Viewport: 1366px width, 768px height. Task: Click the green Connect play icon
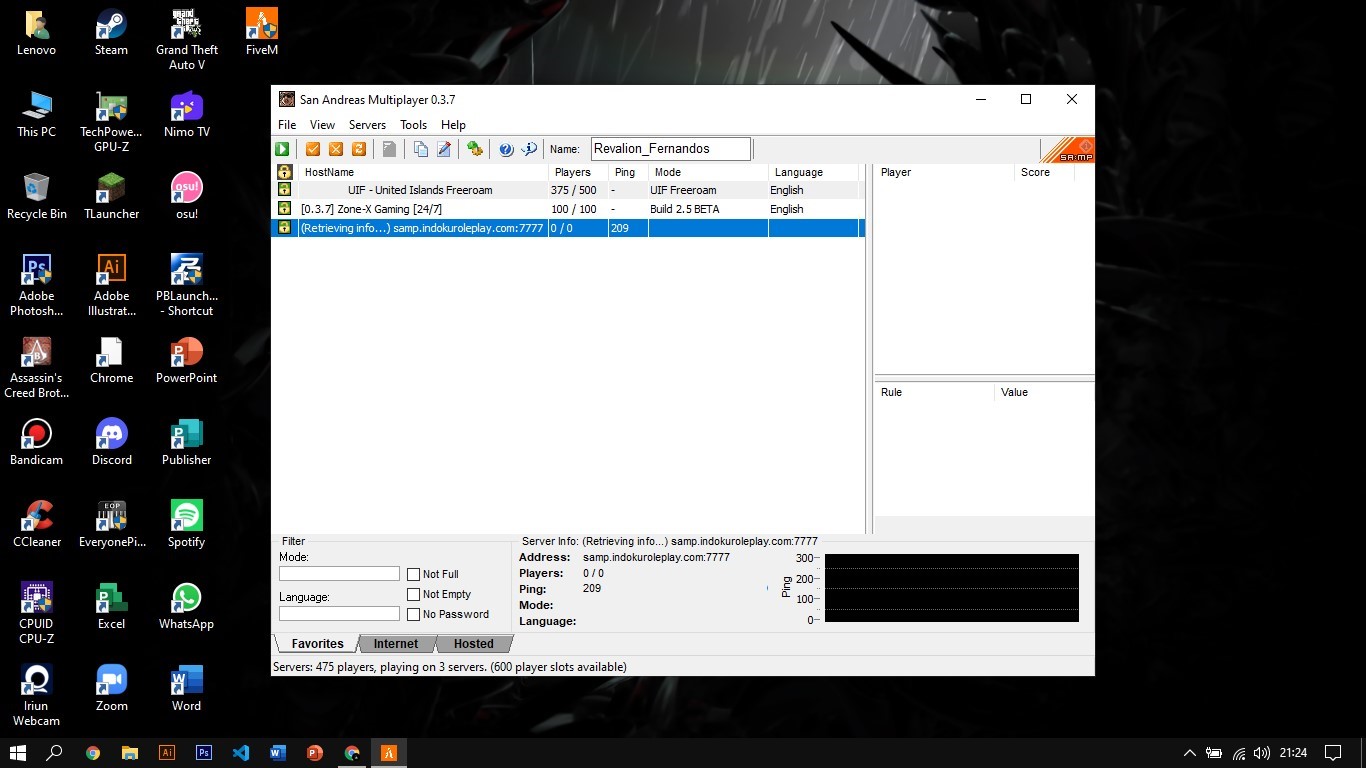point(283,149)
